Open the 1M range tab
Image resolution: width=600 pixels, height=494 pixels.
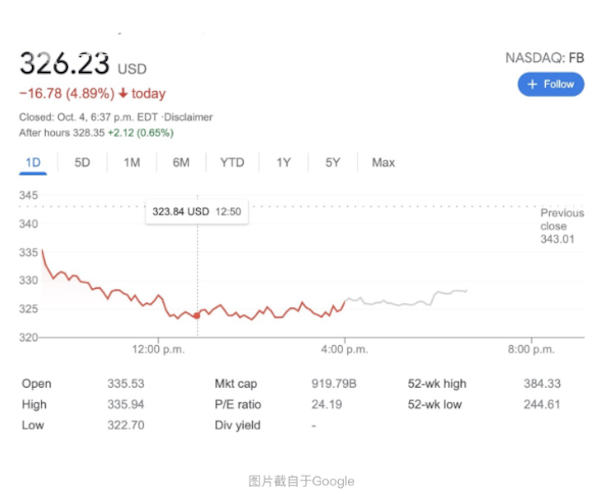(132, 163)
